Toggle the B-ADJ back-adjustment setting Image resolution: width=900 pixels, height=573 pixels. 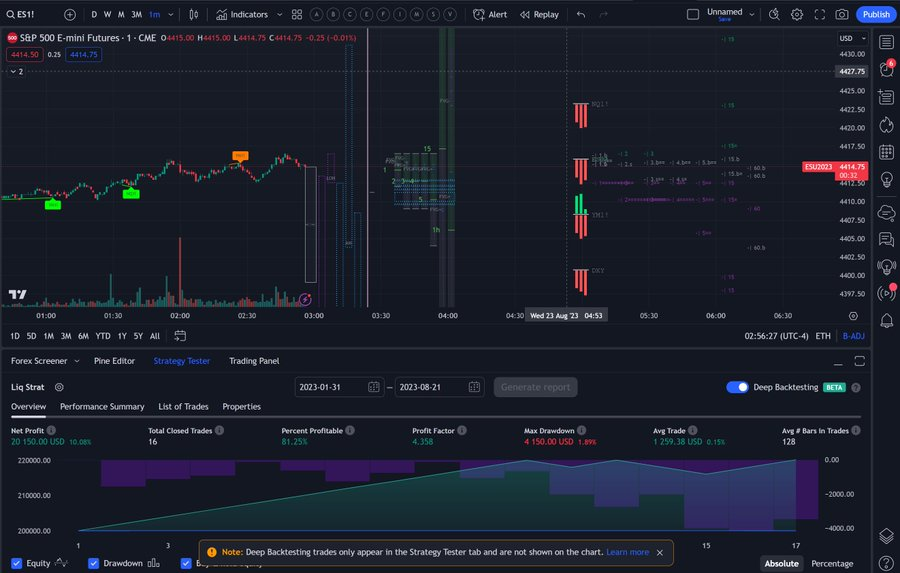click(x=854, y=336)
